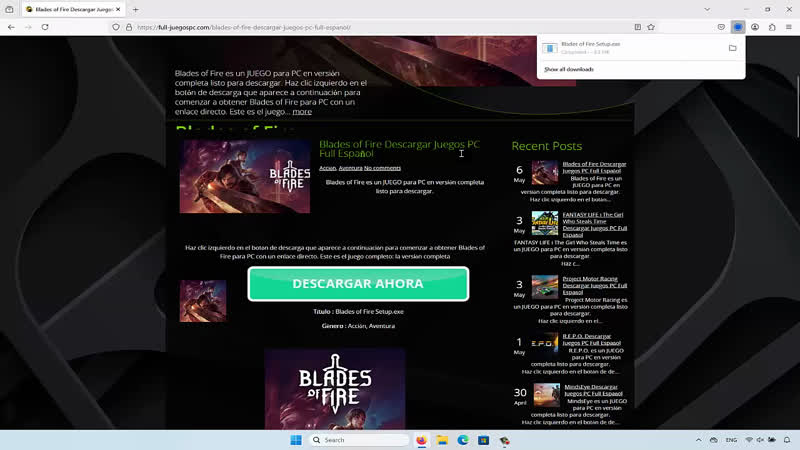
Task: Click the 'Recent Posts' heading
Action: [x=546, y=146]
